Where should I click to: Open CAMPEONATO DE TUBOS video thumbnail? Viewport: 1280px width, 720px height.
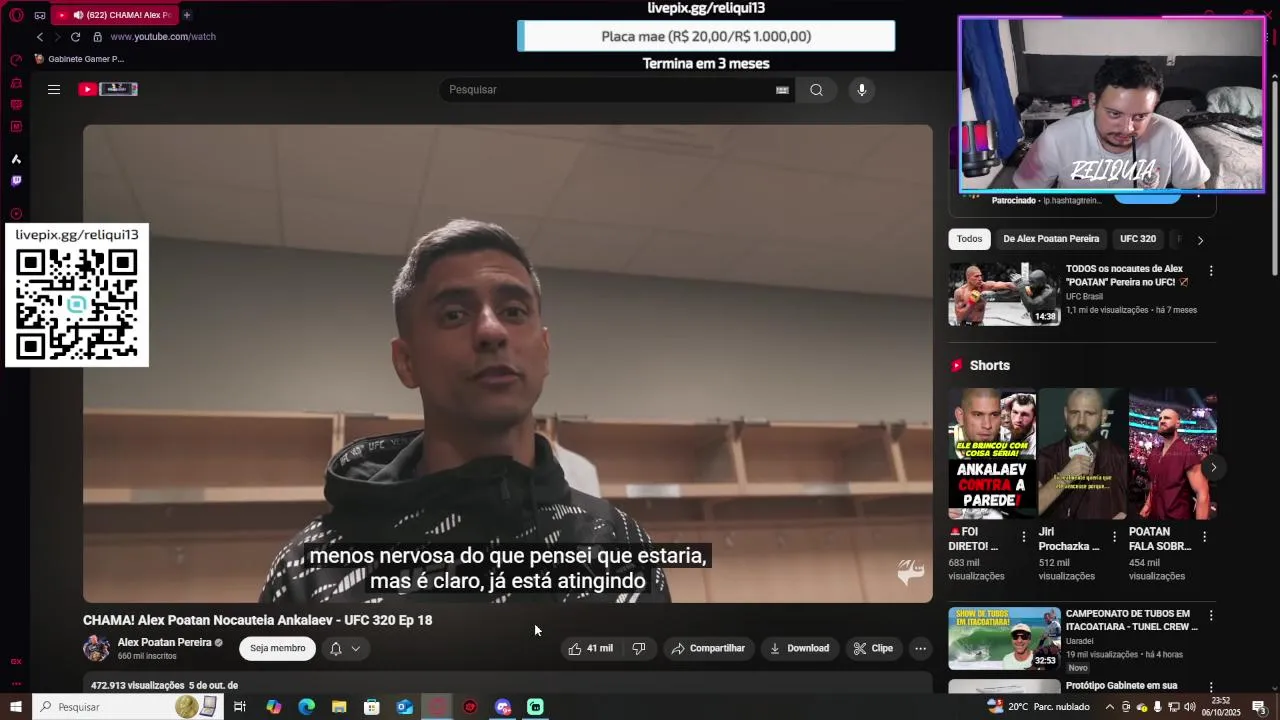(1004, 638)
